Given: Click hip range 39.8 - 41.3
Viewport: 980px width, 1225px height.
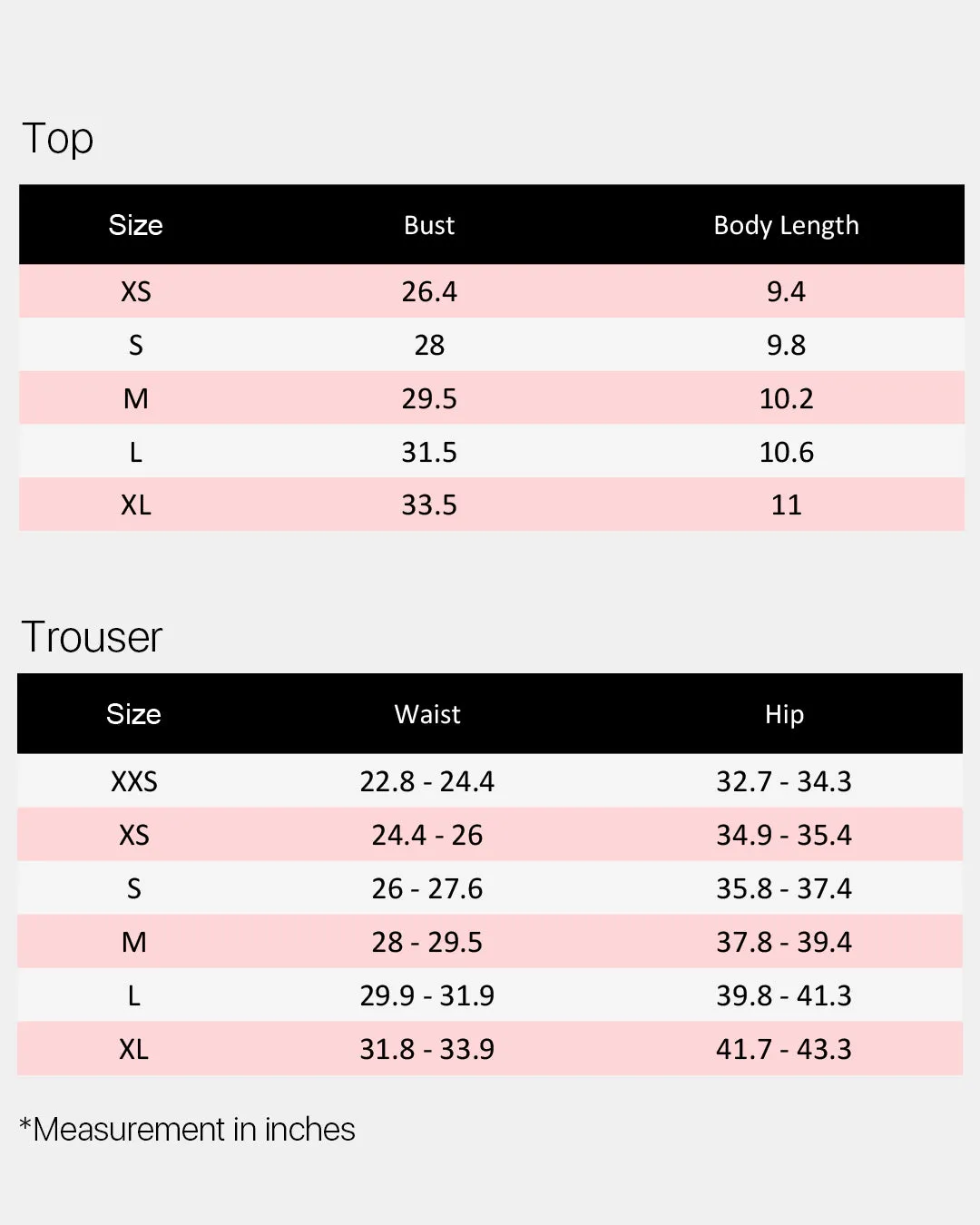Looking at the screenshot, I should pos(784,995).
